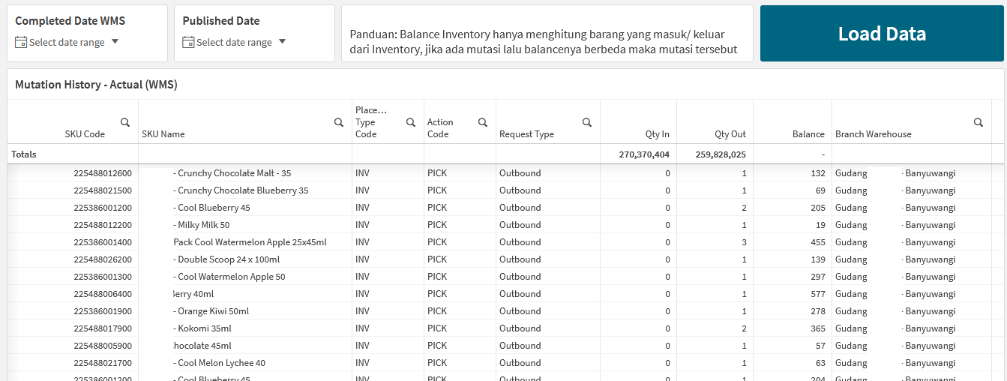Screen dimensions: 1007x381
Task: Click balance value 297
Action: (818, 277)
